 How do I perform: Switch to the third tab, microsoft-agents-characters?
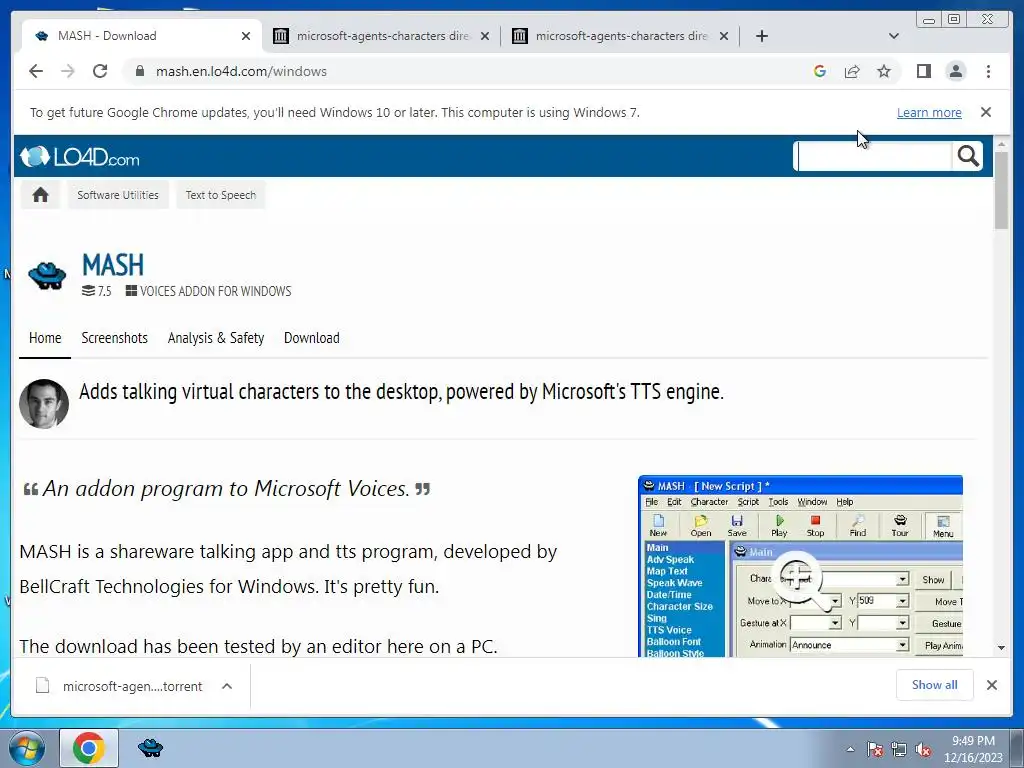point(621,36)
